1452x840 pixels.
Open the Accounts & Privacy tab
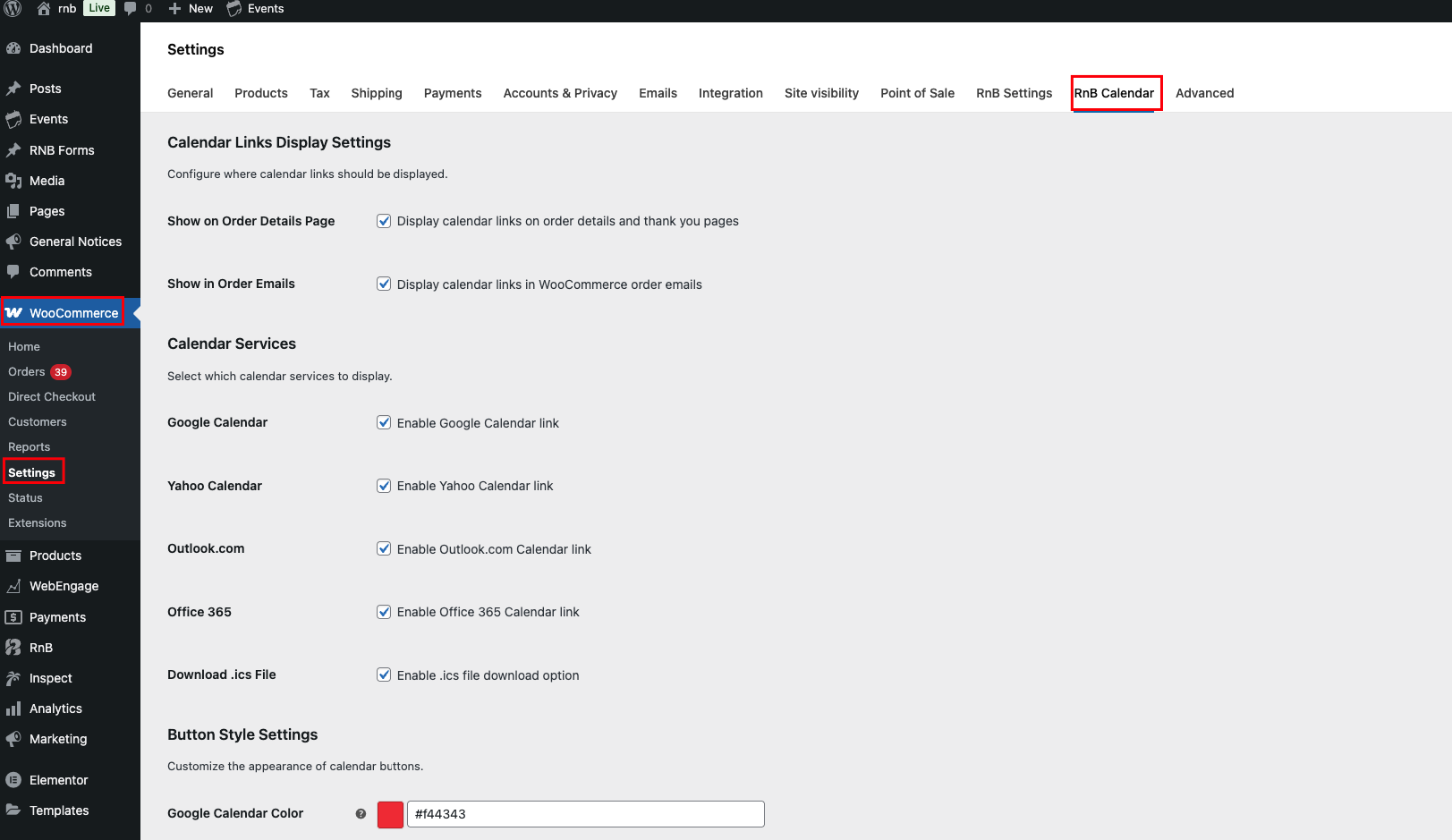pyautogui.click(x=560, y=93)
